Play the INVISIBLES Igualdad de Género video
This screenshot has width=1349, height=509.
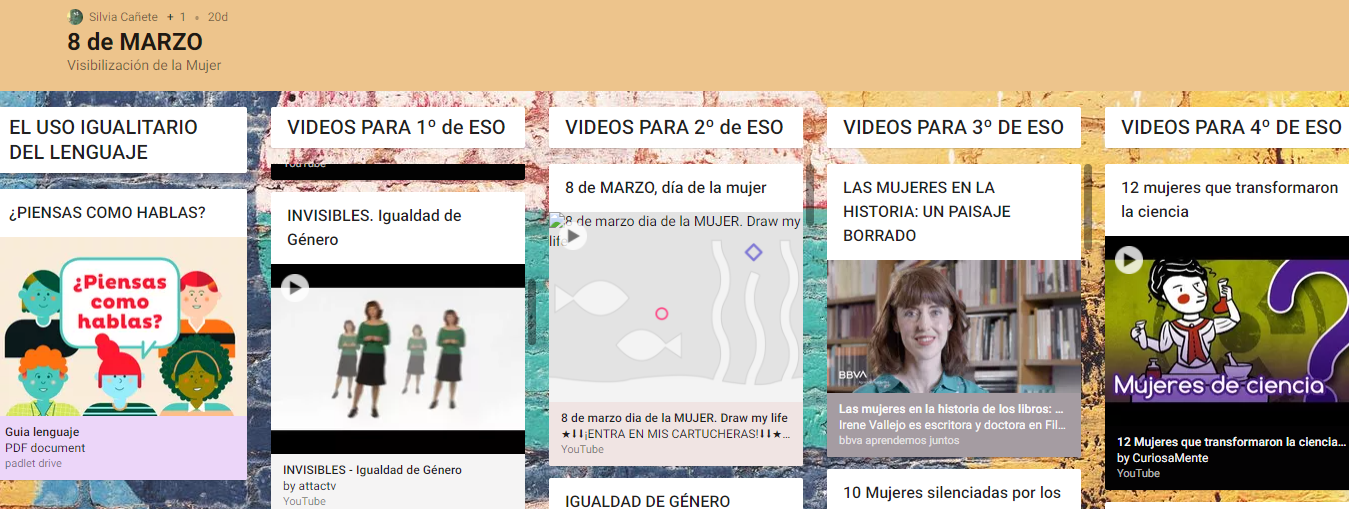pos(294,288)
